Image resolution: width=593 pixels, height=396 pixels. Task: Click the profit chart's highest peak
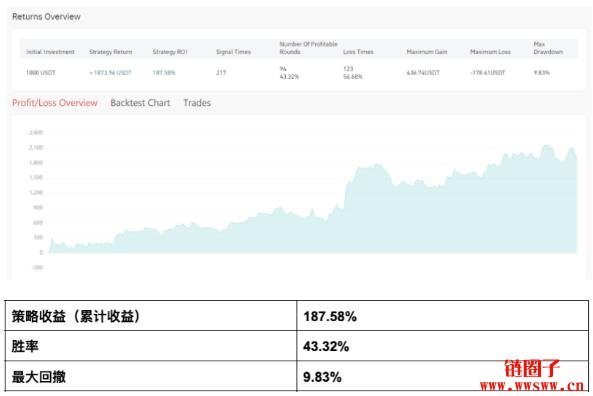tap(547, 146)
